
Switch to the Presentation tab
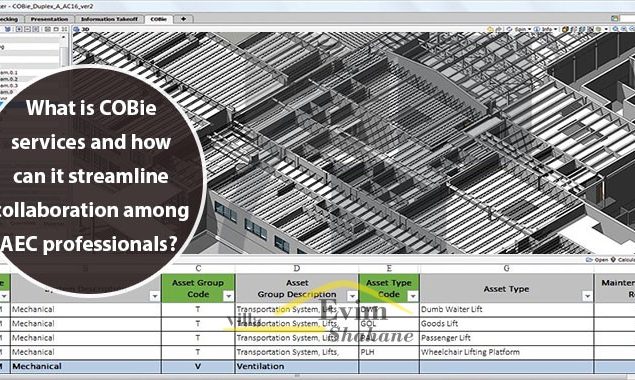(x=49, y=19)
